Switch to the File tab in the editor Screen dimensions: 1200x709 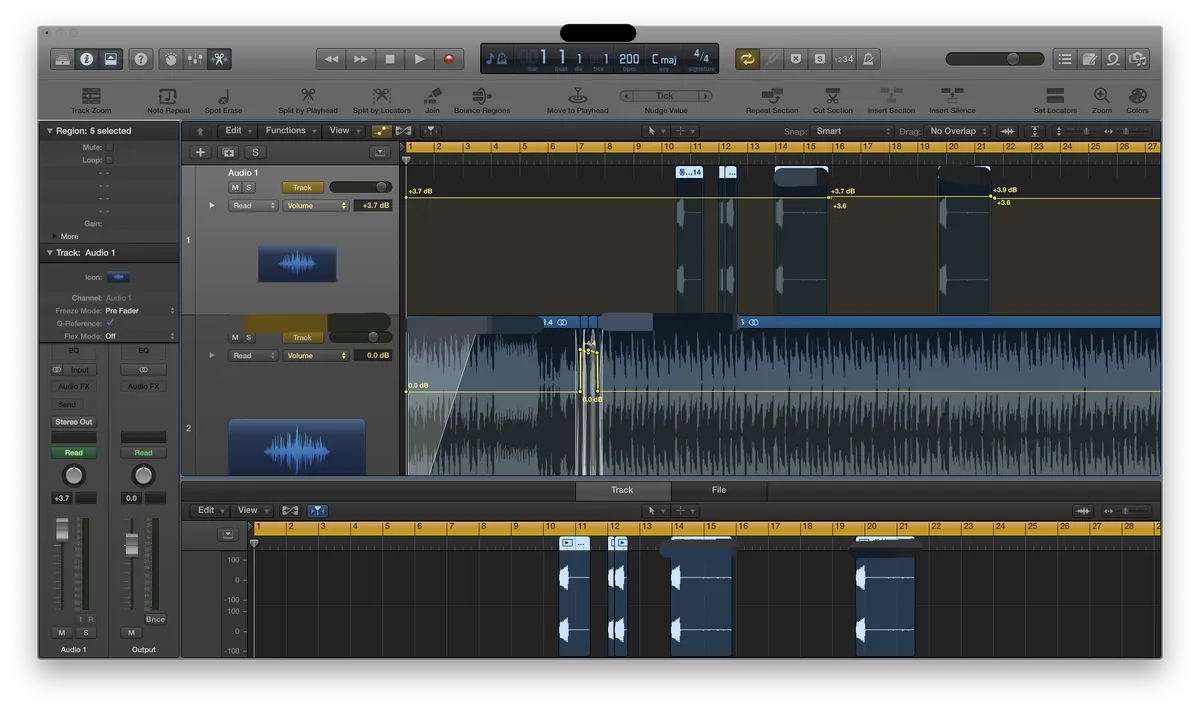[719, 490]
